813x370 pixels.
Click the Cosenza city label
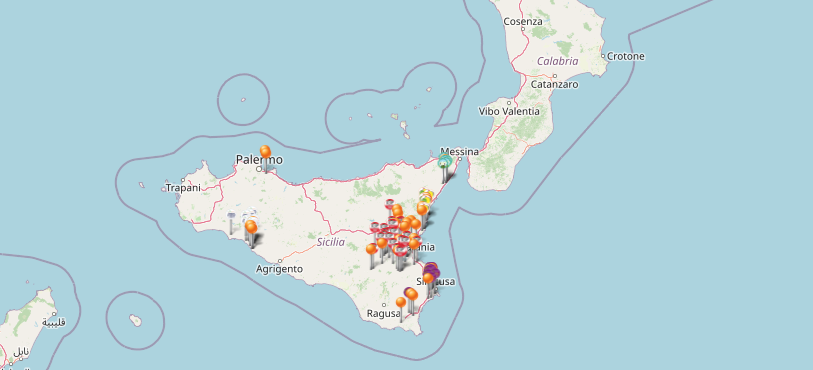[523, 22]
